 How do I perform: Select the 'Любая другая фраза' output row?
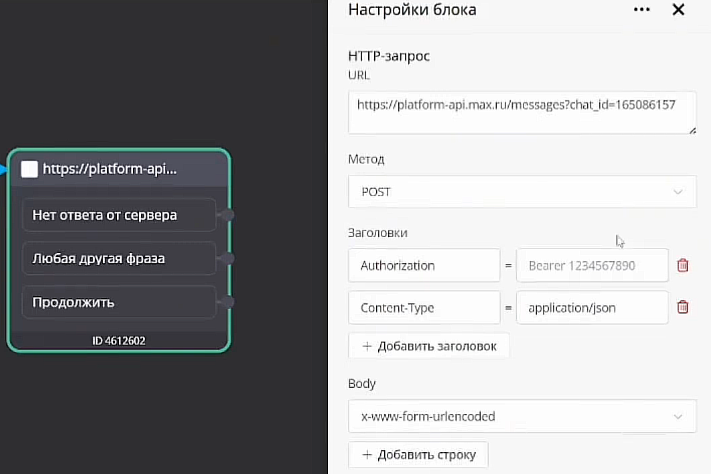118,258
